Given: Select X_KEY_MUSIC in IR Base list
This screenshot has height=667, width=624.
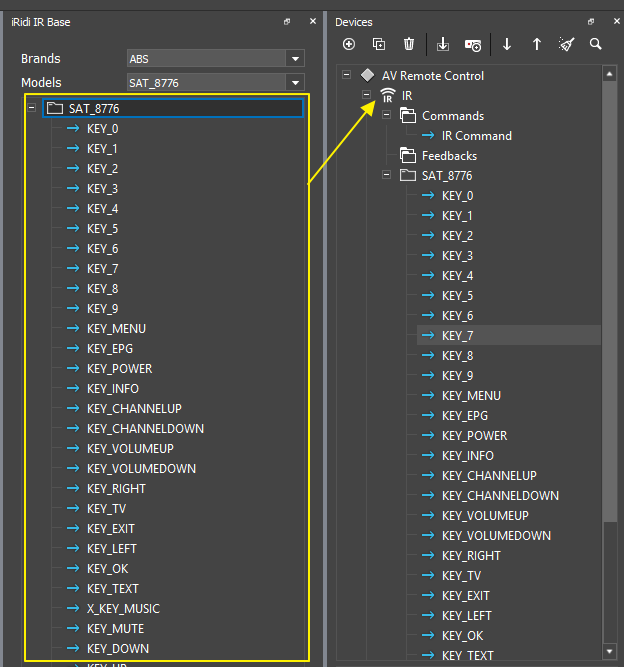Looking at the screenshot, I should 123,608.
